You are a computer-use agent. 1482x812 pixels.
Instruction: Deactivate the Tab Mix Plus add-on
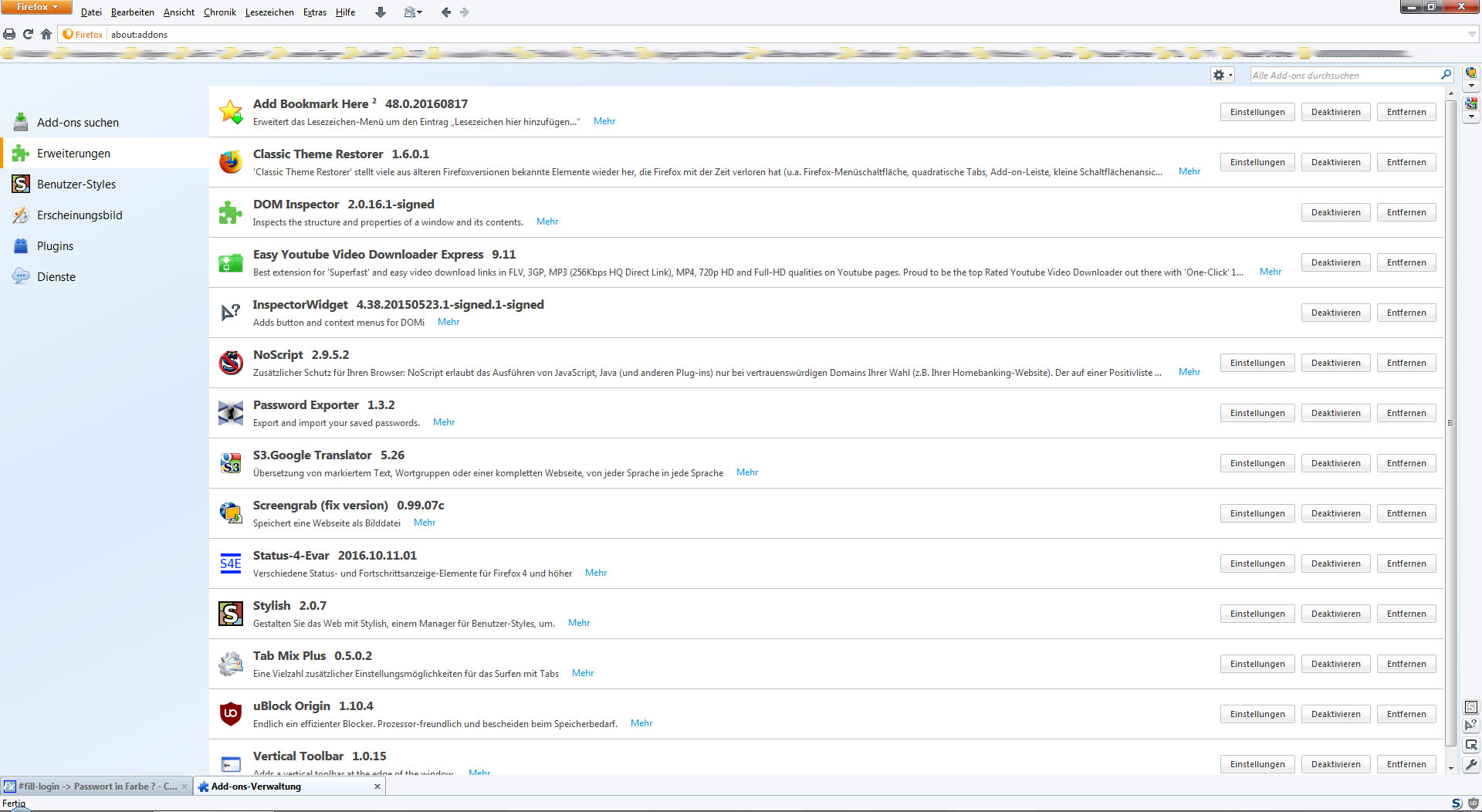pos(1335,664)
